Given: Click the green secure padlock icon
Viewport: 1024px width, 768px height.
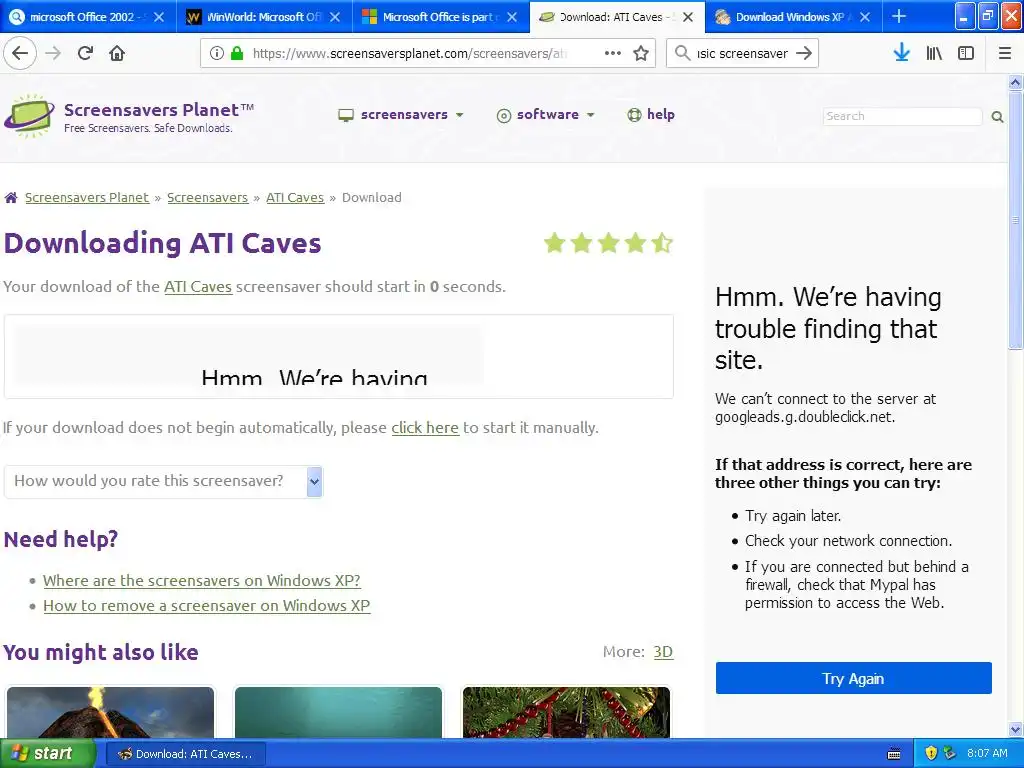Looking at the screenshot, I should pyautogui.click(x=237, y=53).
